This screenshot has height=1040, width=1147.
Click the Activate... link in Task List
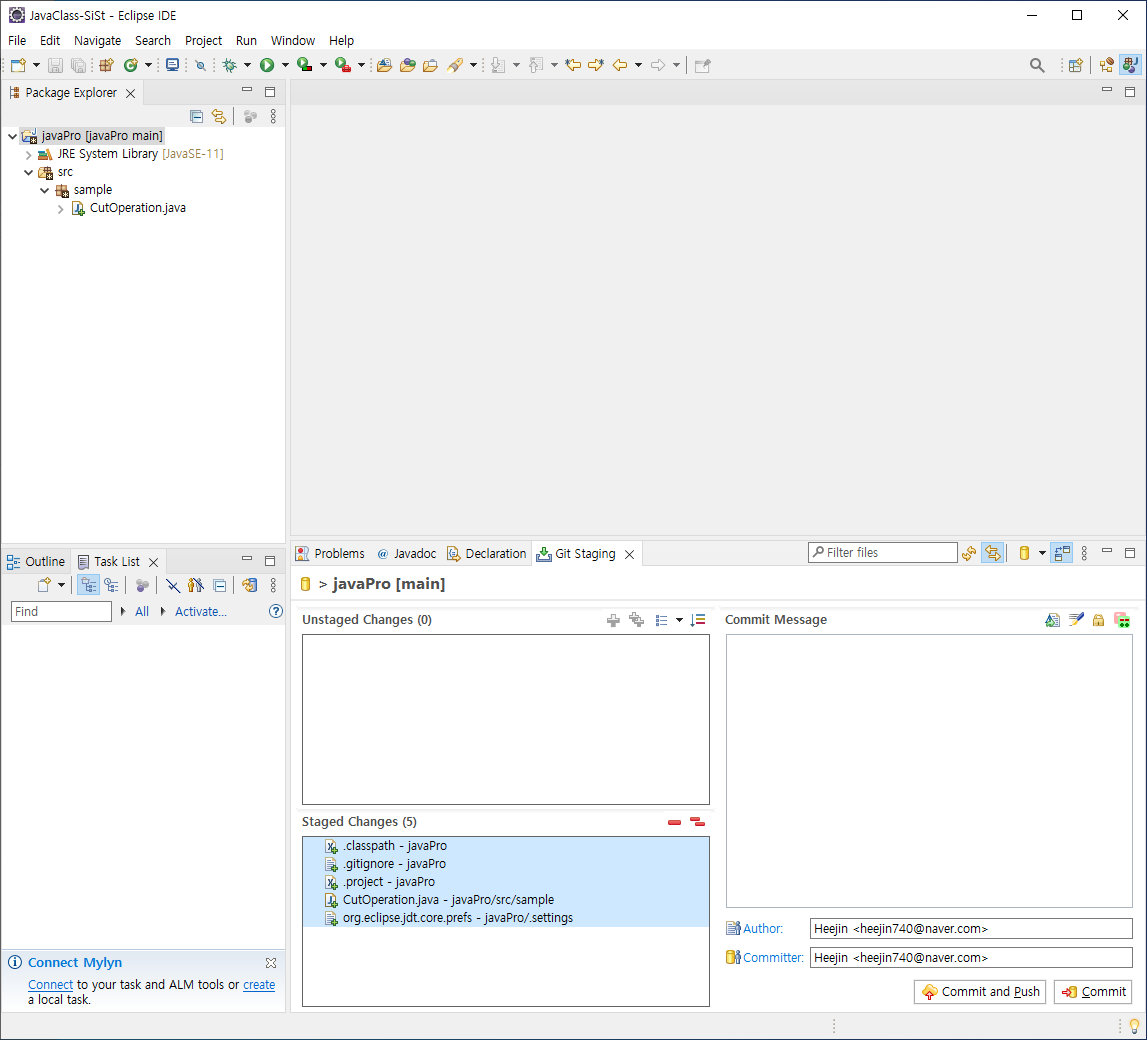click(200, 611)
